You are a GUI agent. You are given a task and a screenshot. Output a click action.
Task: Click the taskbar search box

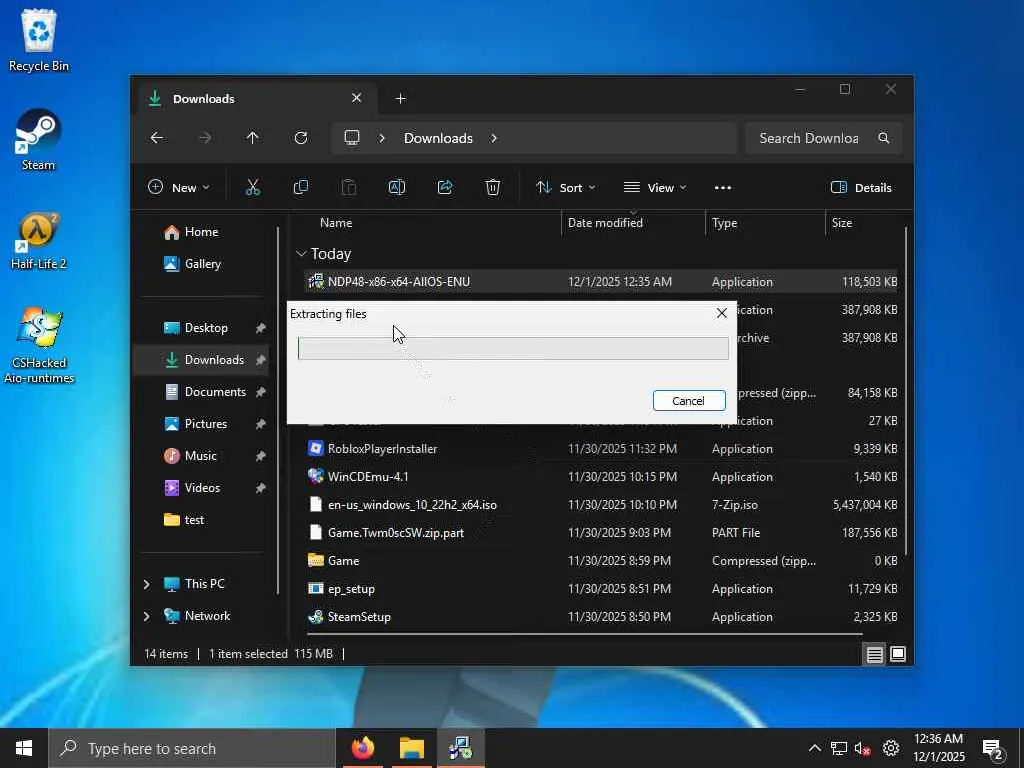(x=192, y=748)
